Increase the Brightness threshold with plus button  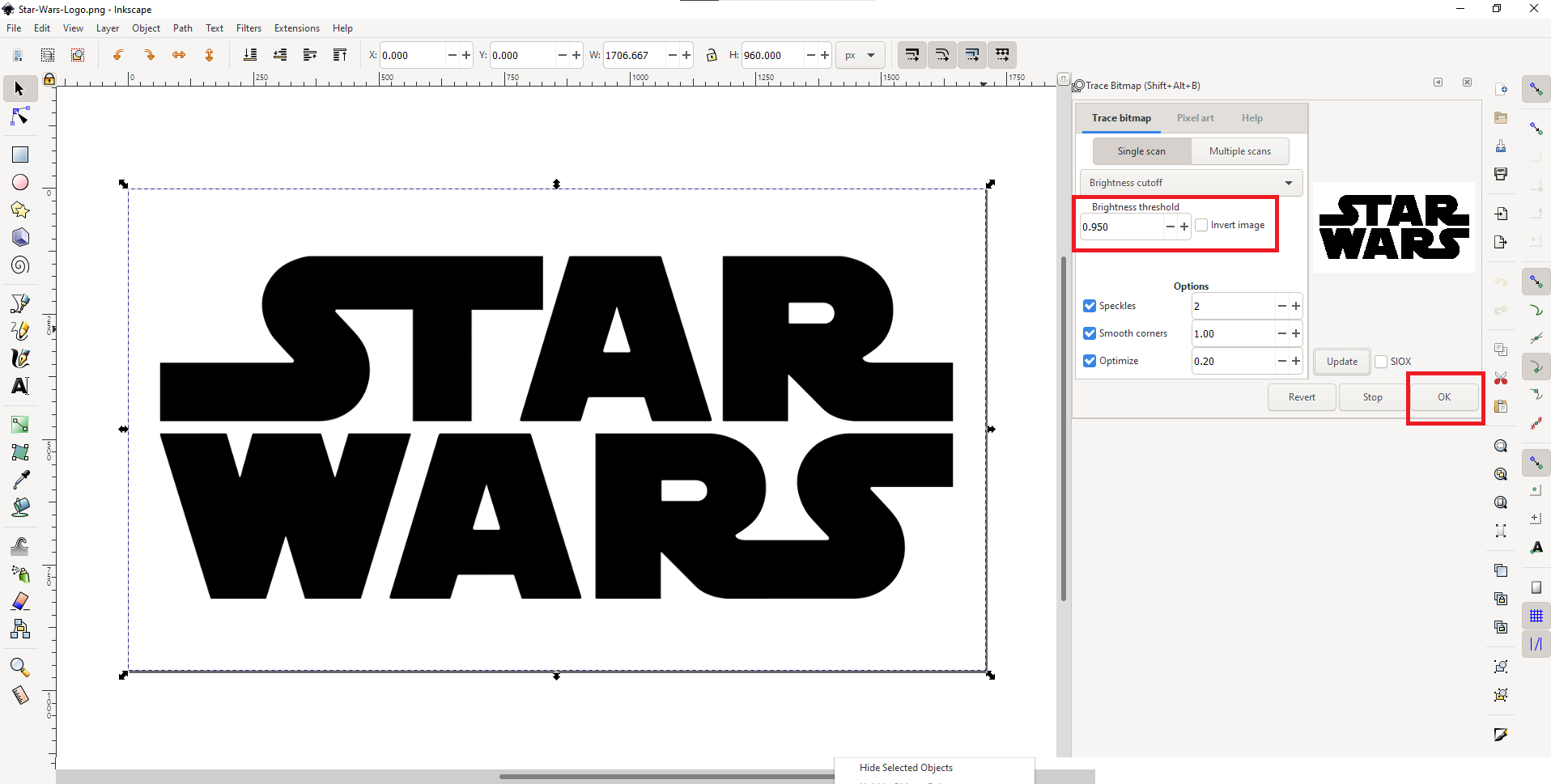pos(1184,227)
